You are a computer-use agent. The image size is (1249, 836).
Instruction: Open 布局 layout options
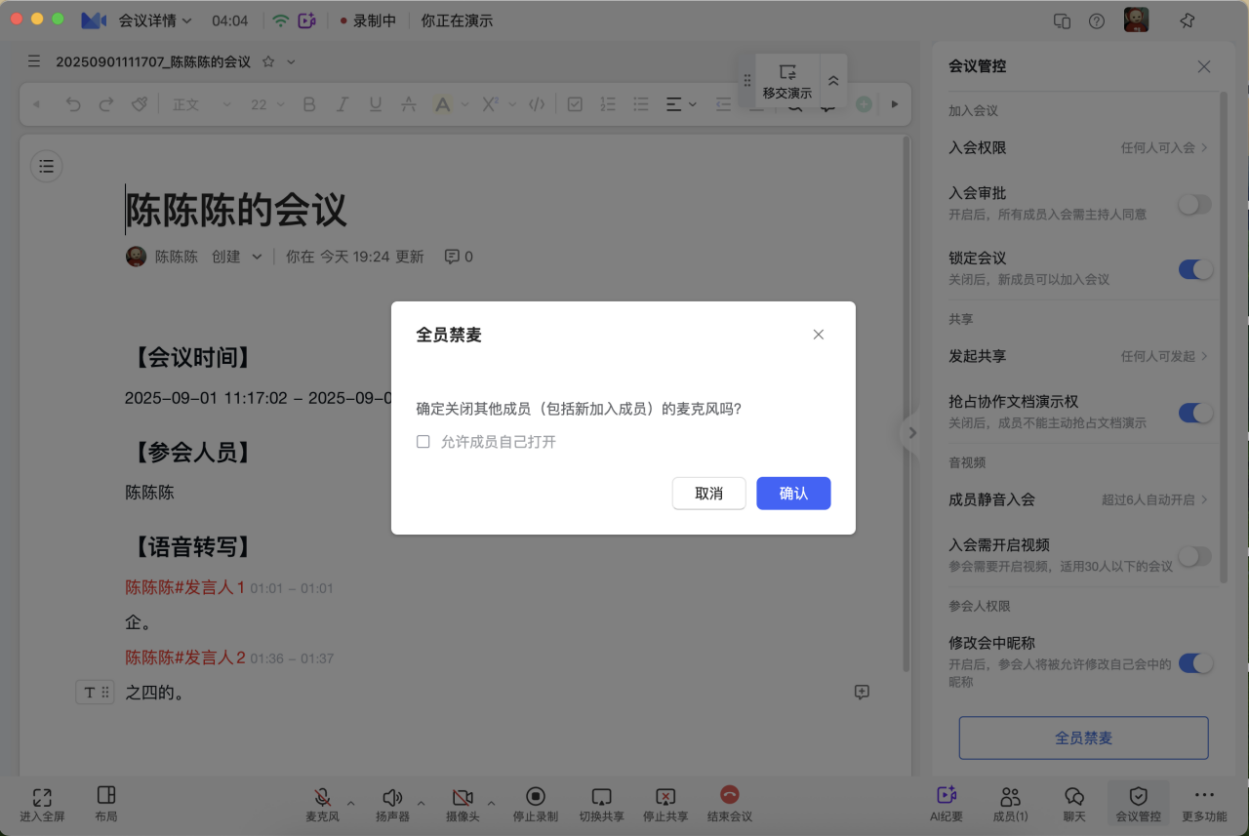tap(106, 805)
